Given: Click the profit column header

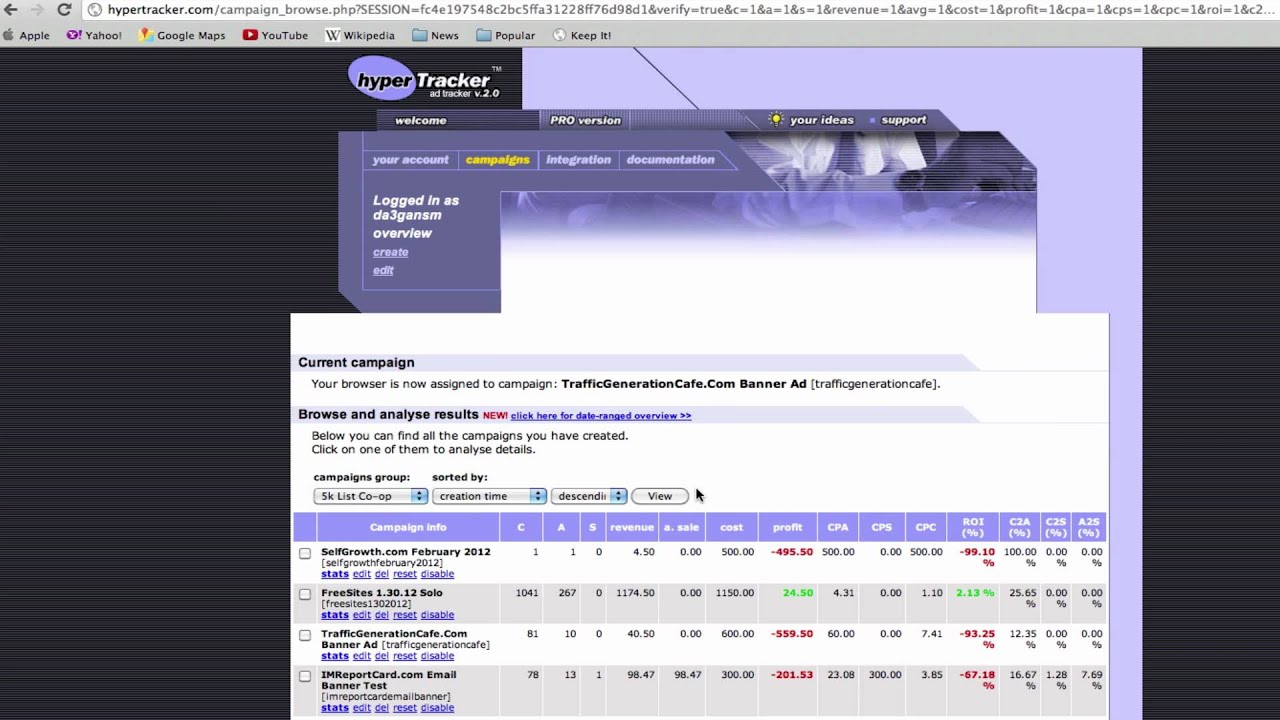Looking at the screenshot, I should [787, 527].
